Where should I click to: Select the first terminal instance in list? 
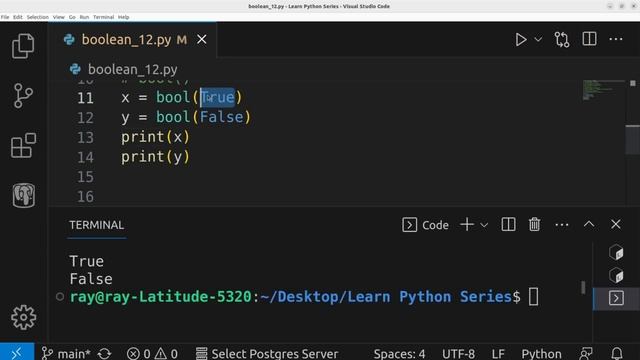pyautogui.click(x=616, y=253)
